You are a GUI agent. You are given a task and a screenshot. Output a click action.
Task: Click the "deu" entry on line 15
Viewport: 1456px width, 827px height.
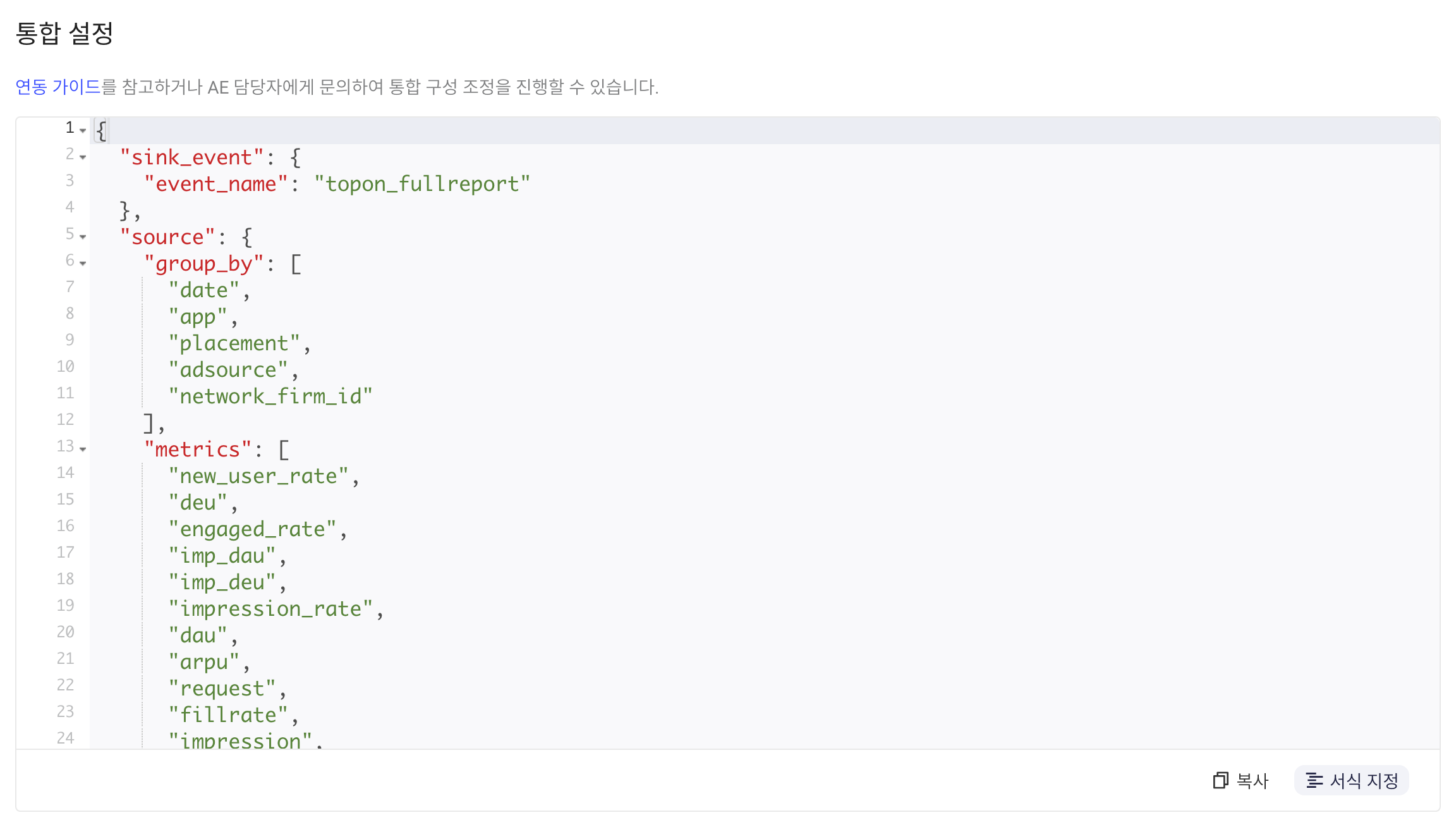click(198, 503)
